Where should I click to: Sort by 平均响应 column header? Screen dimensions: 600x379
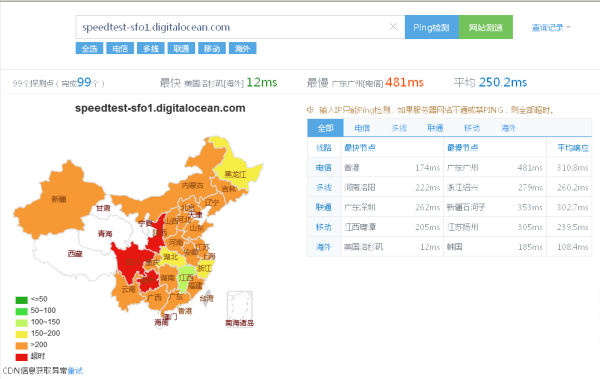click(573, 148)
